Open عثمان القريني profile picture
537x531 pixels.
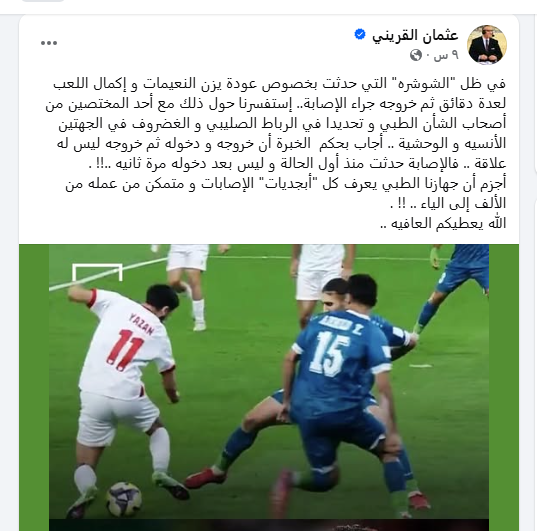(487, 45)
